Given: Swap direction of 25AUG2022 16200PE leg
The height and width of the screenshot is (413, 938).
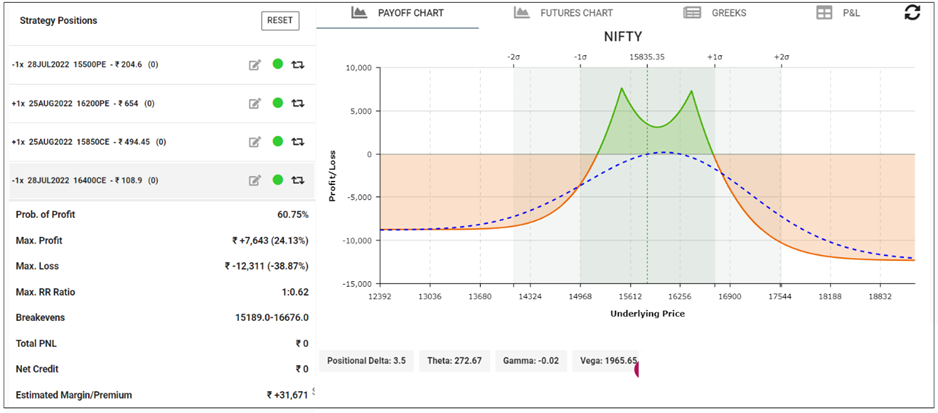Looking at the screenshot, I should pos(297,103).
